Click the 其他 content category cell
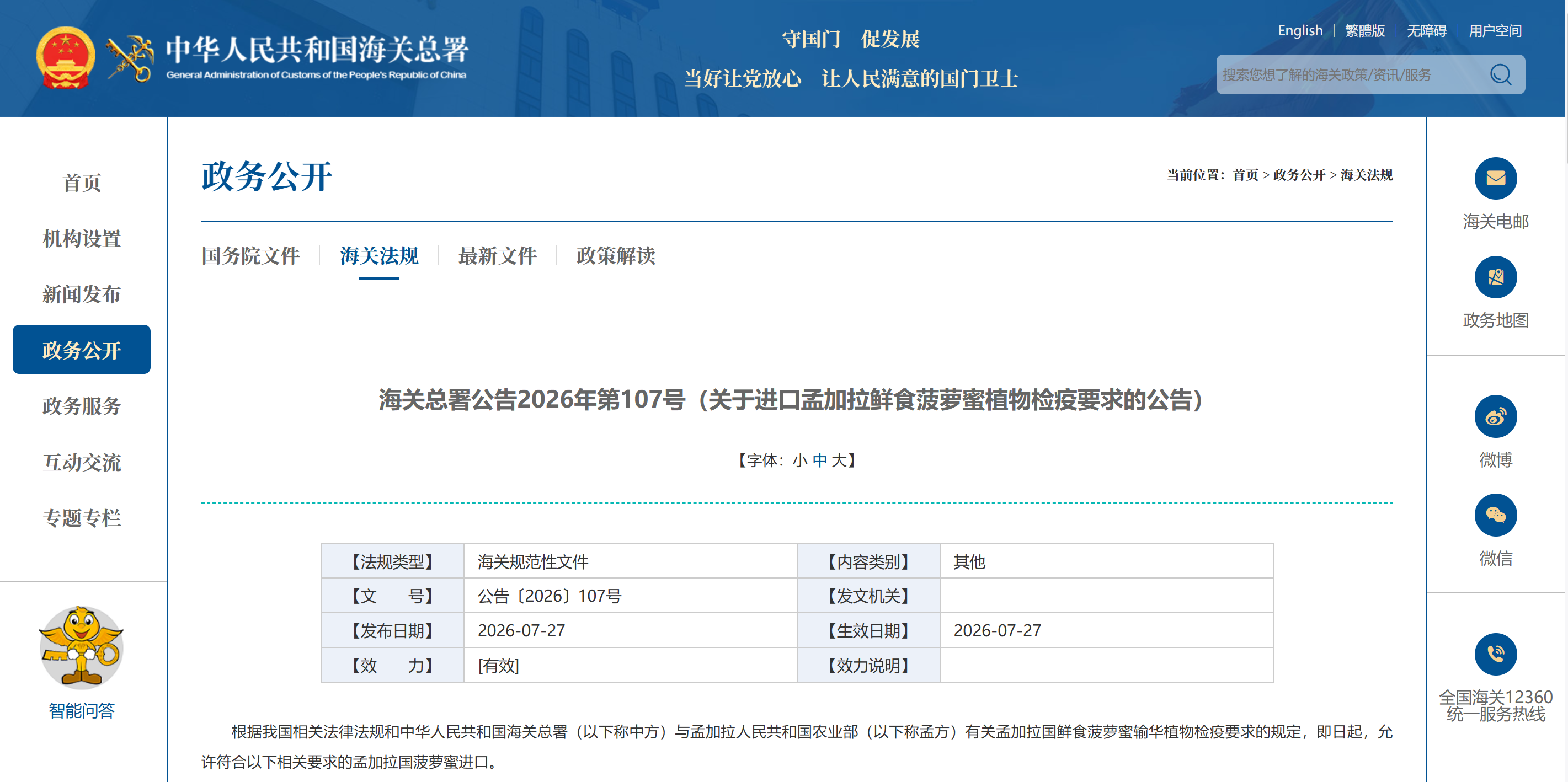1568x782 pixels. point(1106,562)
